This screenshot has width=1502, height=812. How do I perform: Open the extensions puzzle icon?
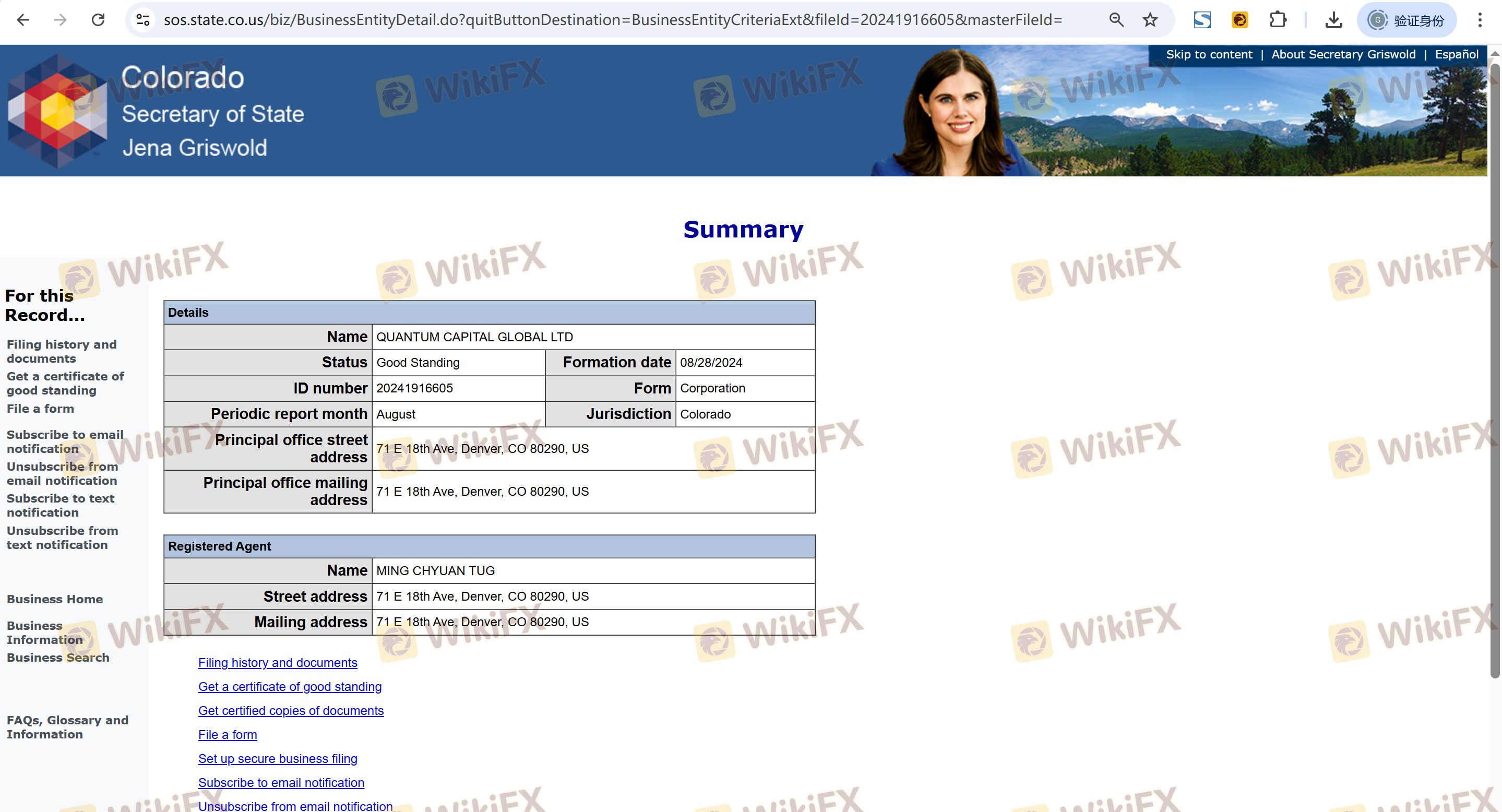coord(1278,20)
